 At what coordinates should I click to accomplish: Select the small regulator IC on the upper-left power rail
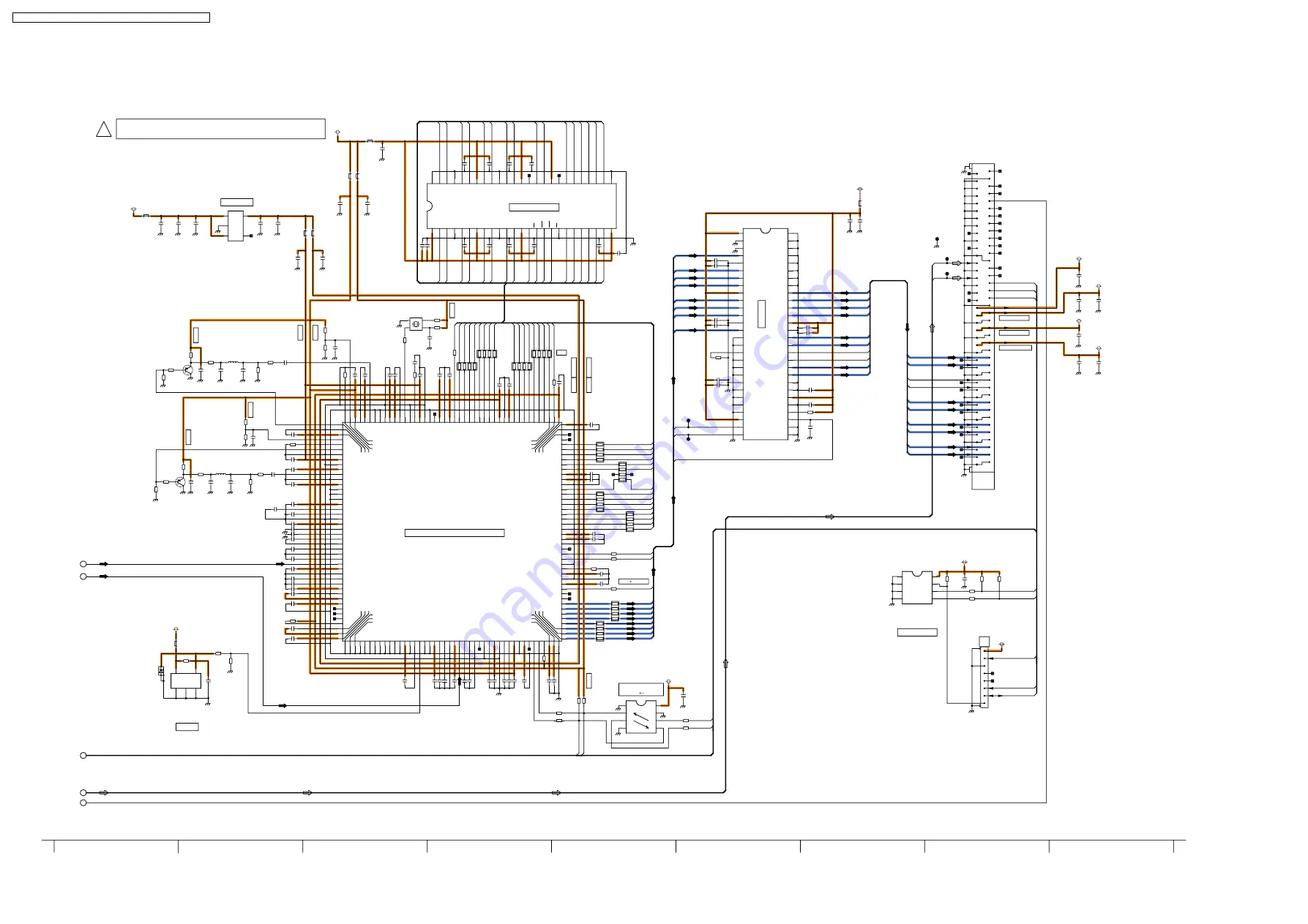[x=236, y=226]
